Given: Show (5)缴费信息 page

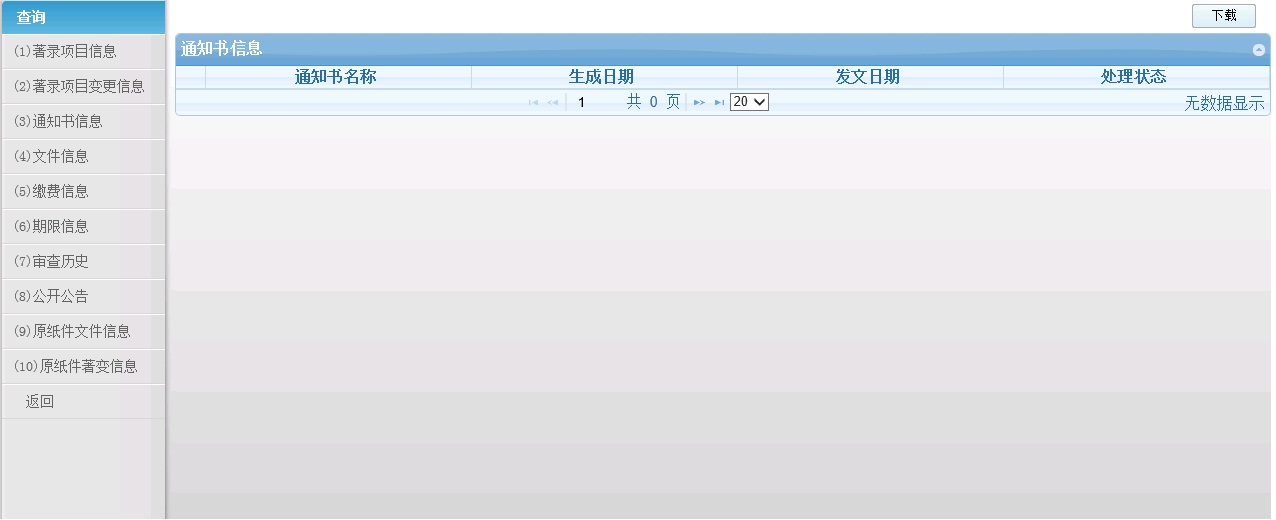Looking at the screenshot, I should click(52, 191).
